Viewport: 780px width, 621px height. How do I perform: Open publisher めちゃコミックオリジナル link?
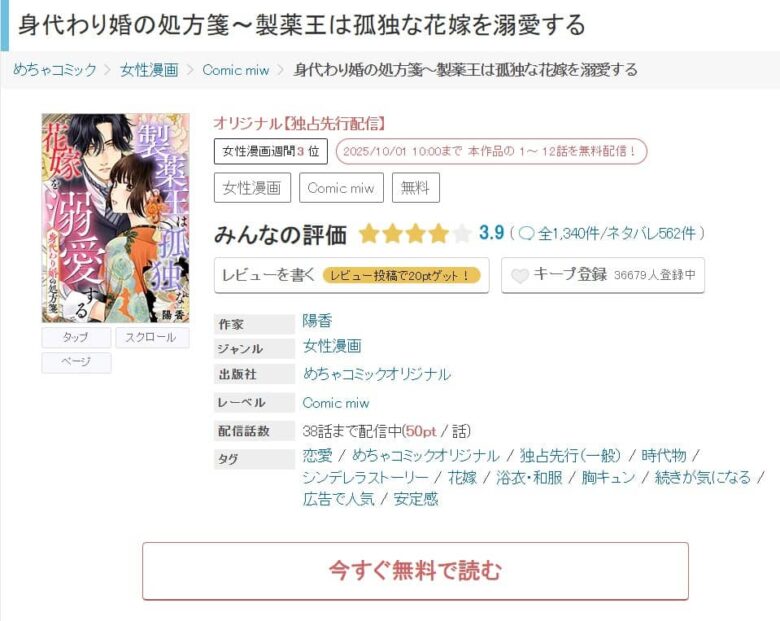point(377,374)
